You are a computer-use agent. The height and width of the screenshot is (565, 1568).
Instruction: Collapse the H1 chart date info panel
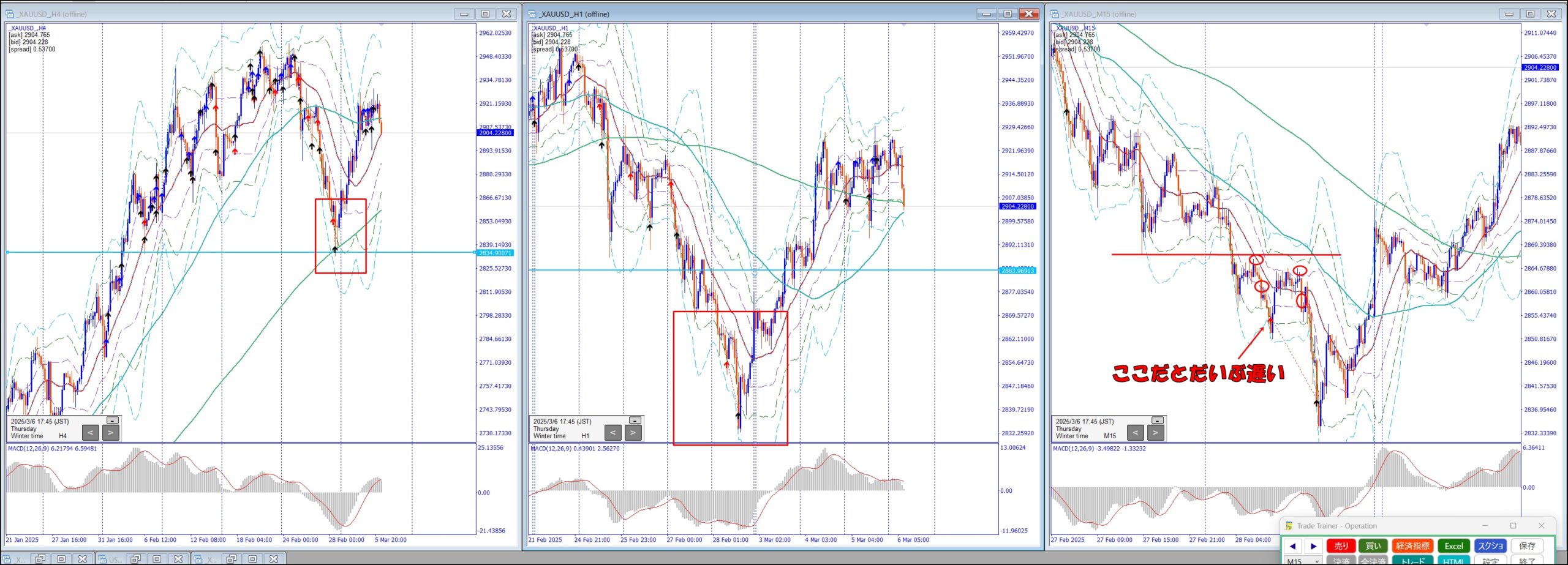tap(635, 421)
